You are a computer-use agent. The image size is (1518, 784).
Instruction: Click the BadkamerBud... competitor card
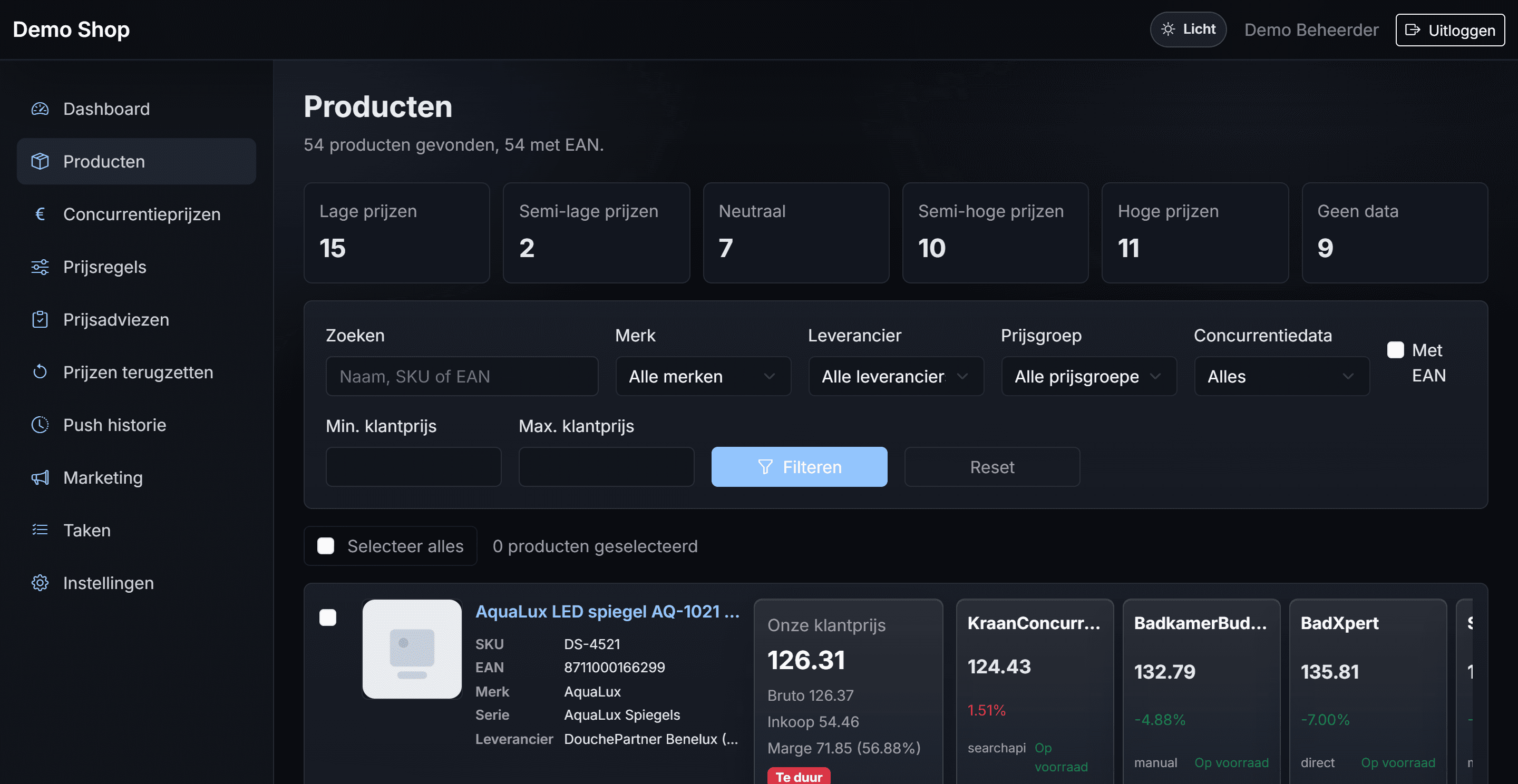pyautogui.click(x=1202, y=691)
